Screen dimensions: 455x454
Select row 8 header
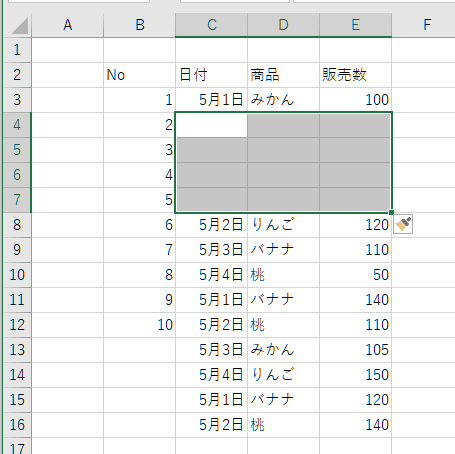click(x=17, y=225)
